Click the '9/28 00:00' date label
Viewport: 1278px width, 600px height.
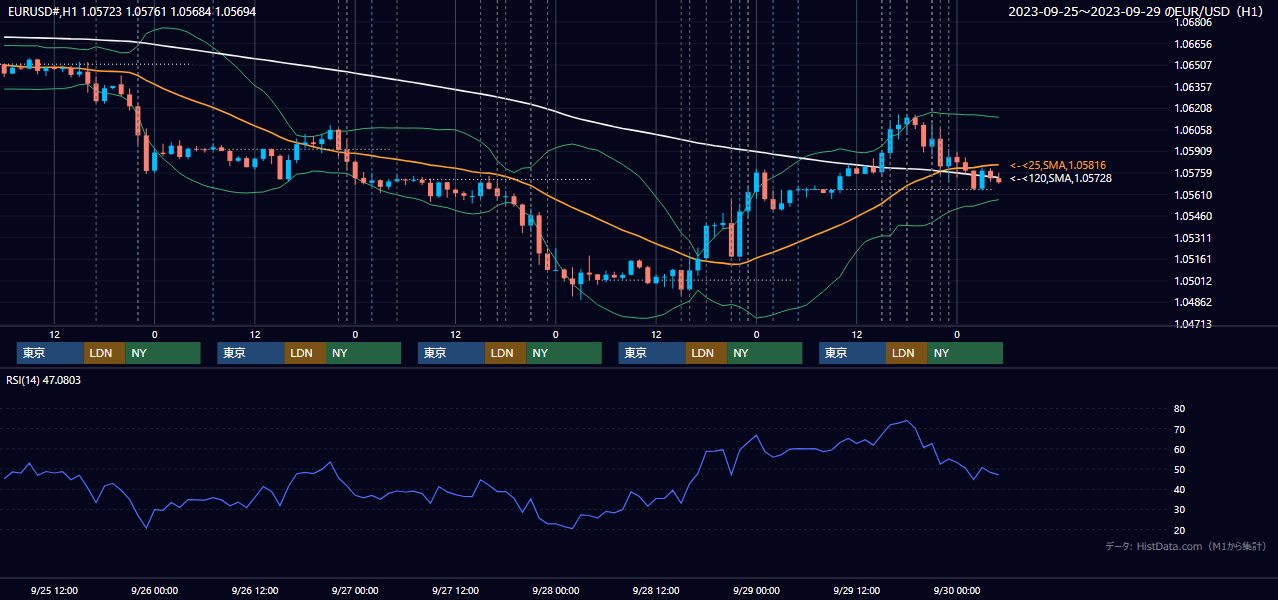pyautogui.click(x=556, y=590)
